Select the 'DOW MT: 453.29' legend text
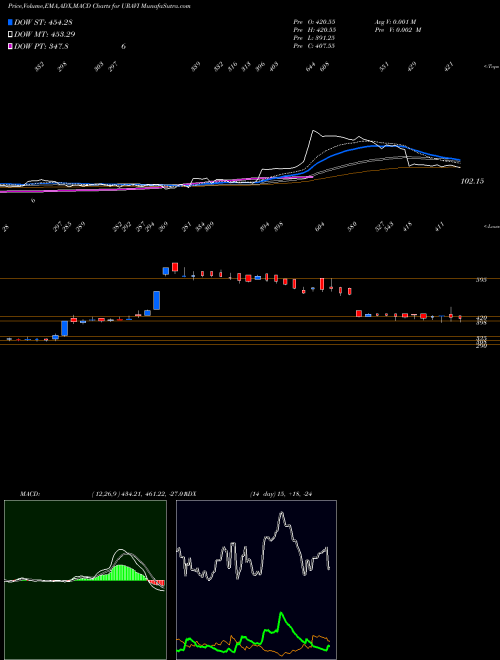The image size is (500, 660). pos(45,34)
